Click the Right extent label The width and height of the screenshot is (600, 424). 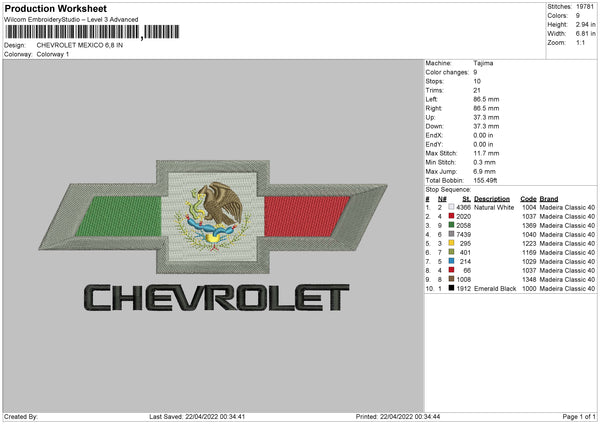433,108
